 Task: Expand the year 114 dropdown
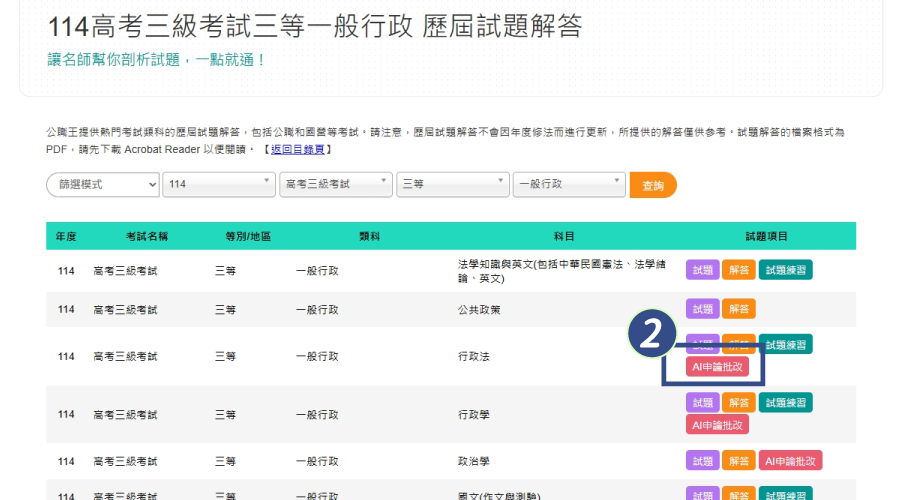point(219,185)
